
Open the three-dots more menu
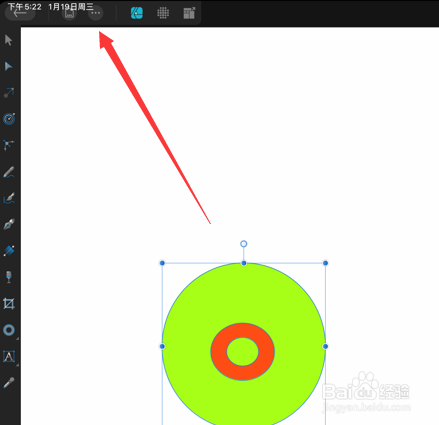coord(96,13)
